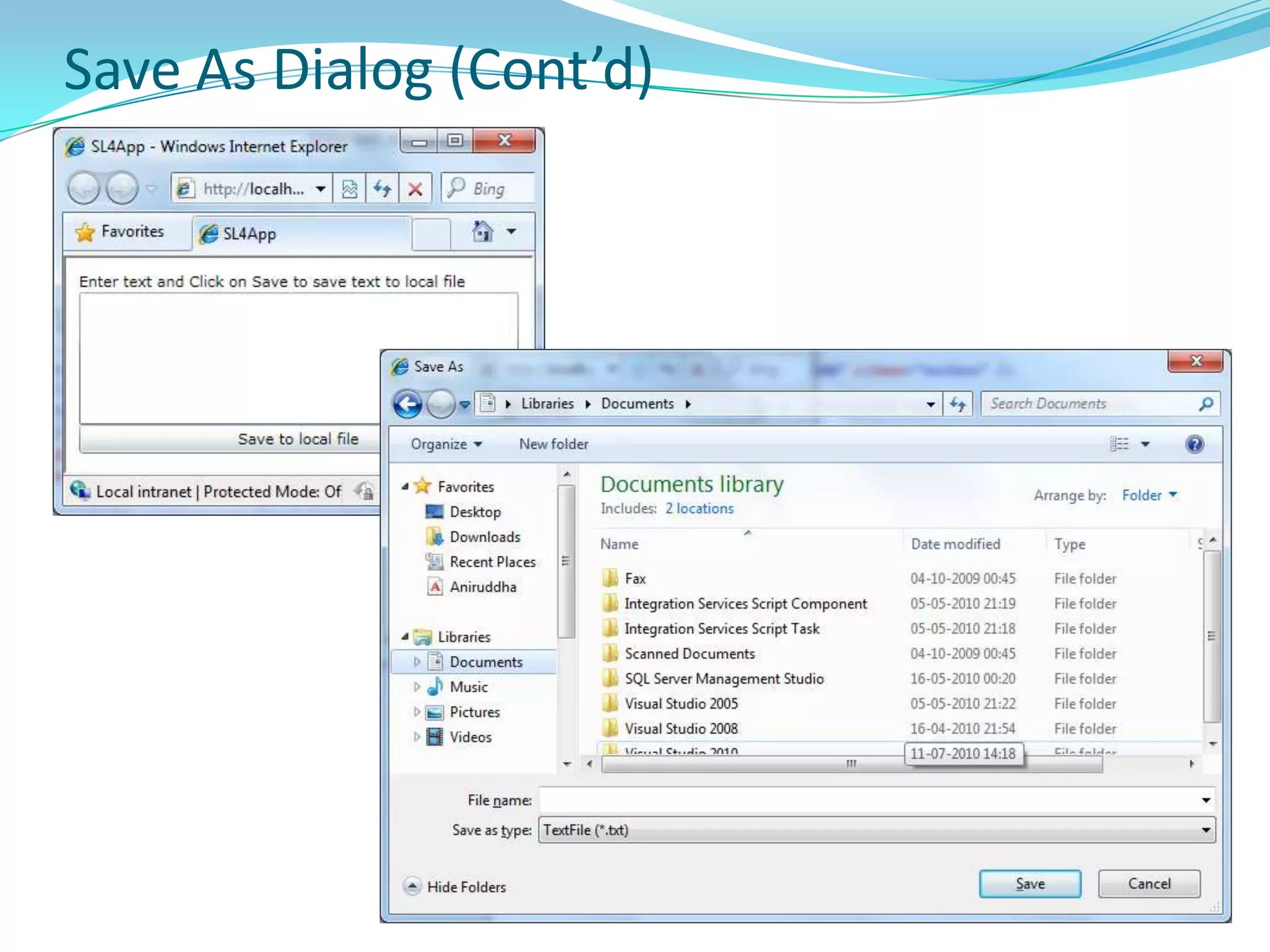Select Recent Places in Favorites
Viewport: 1270px width, 952px height.
492,562
